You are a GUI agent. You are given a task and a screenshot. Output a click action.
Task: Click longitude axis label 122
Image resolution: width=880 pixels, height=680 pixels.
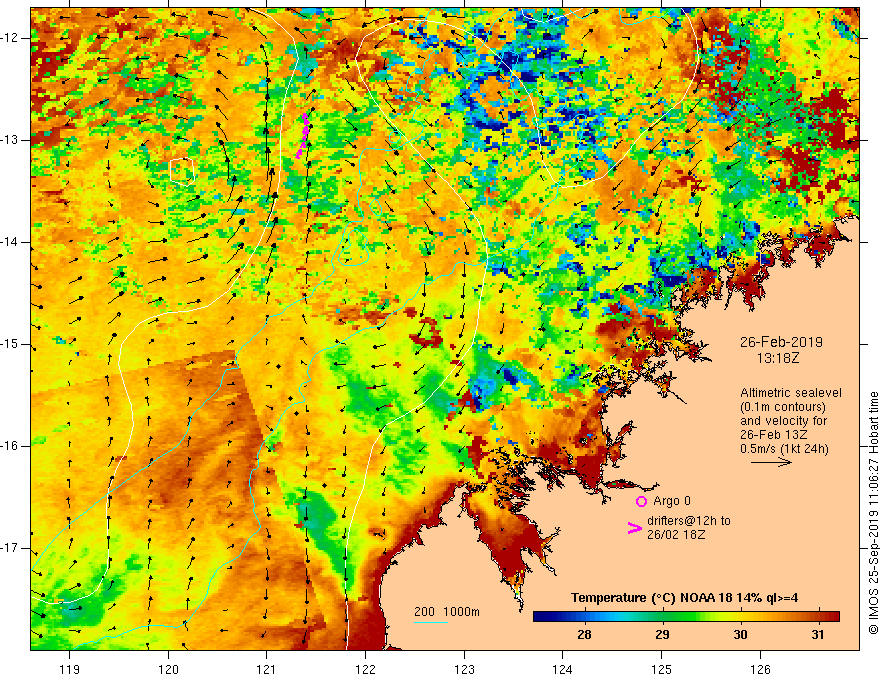pos(365,669)
